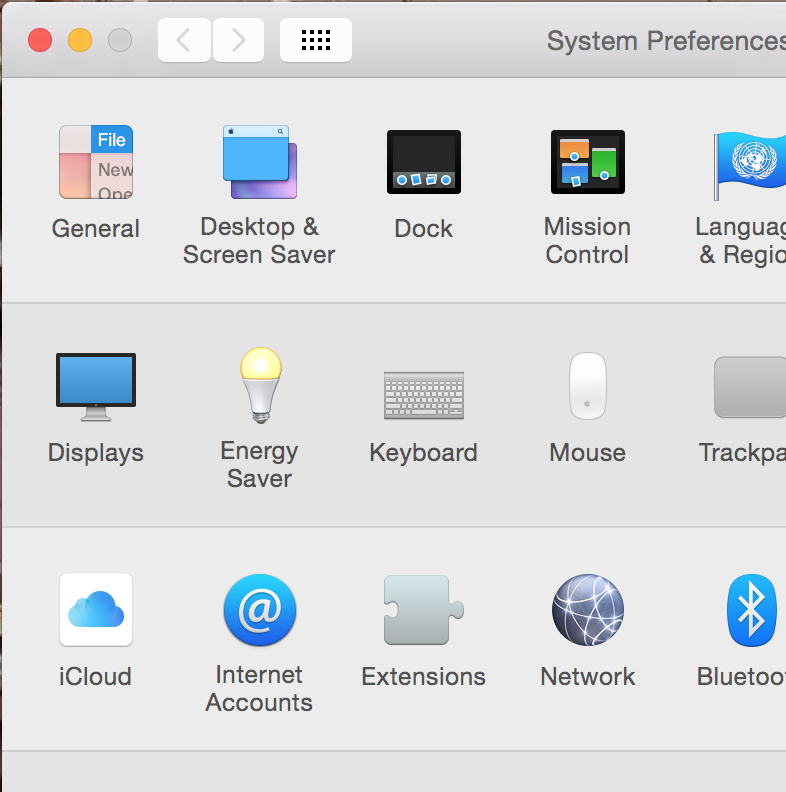Go back with the left arrow button
786x792 pixels.
[x=184, y=40]
